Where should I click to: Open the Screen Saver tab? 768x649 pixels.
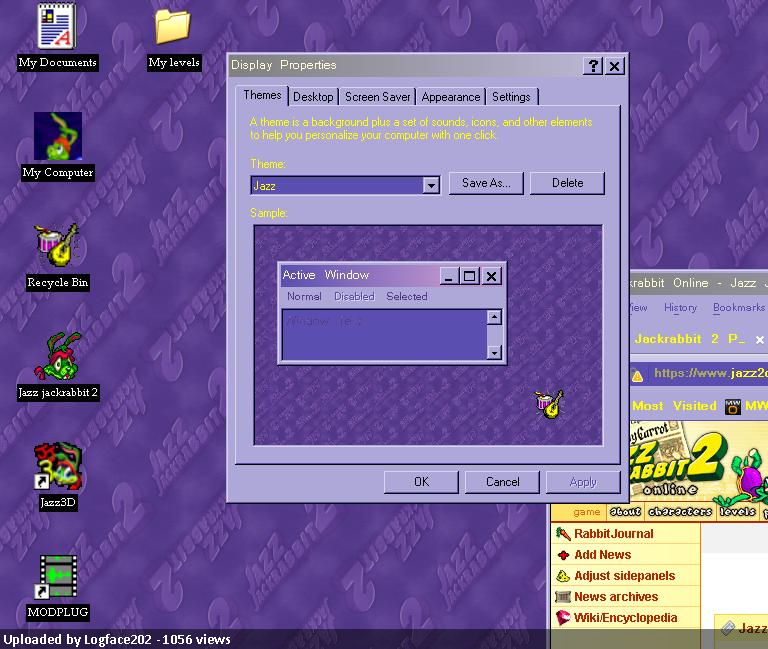click(x=377, y=97)
